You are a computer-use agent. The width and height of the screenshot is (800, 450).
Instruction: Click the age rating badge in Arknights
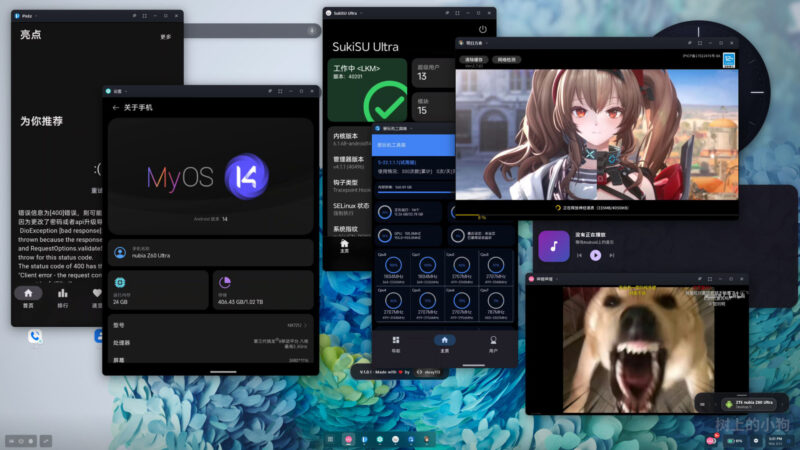click(729, 60)
